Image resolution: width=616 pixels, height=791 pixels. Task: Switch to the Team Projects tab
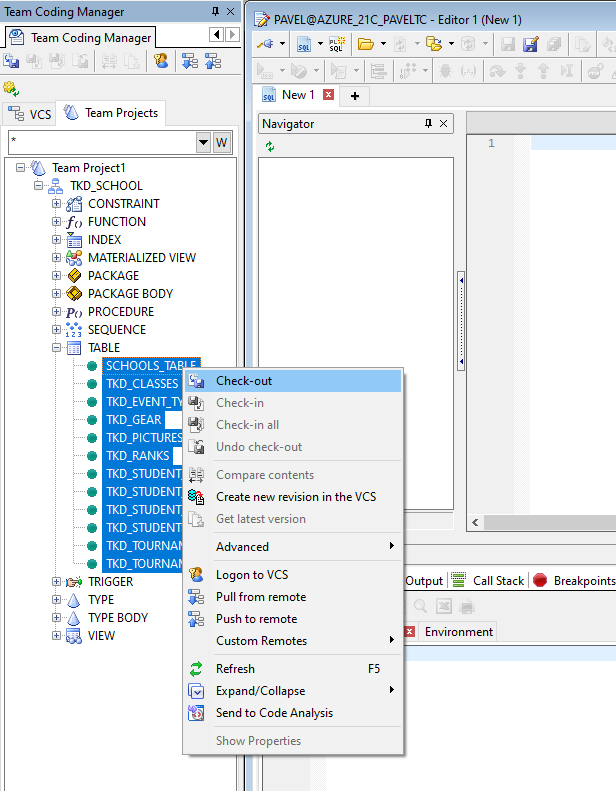click(x=111, y=112)
